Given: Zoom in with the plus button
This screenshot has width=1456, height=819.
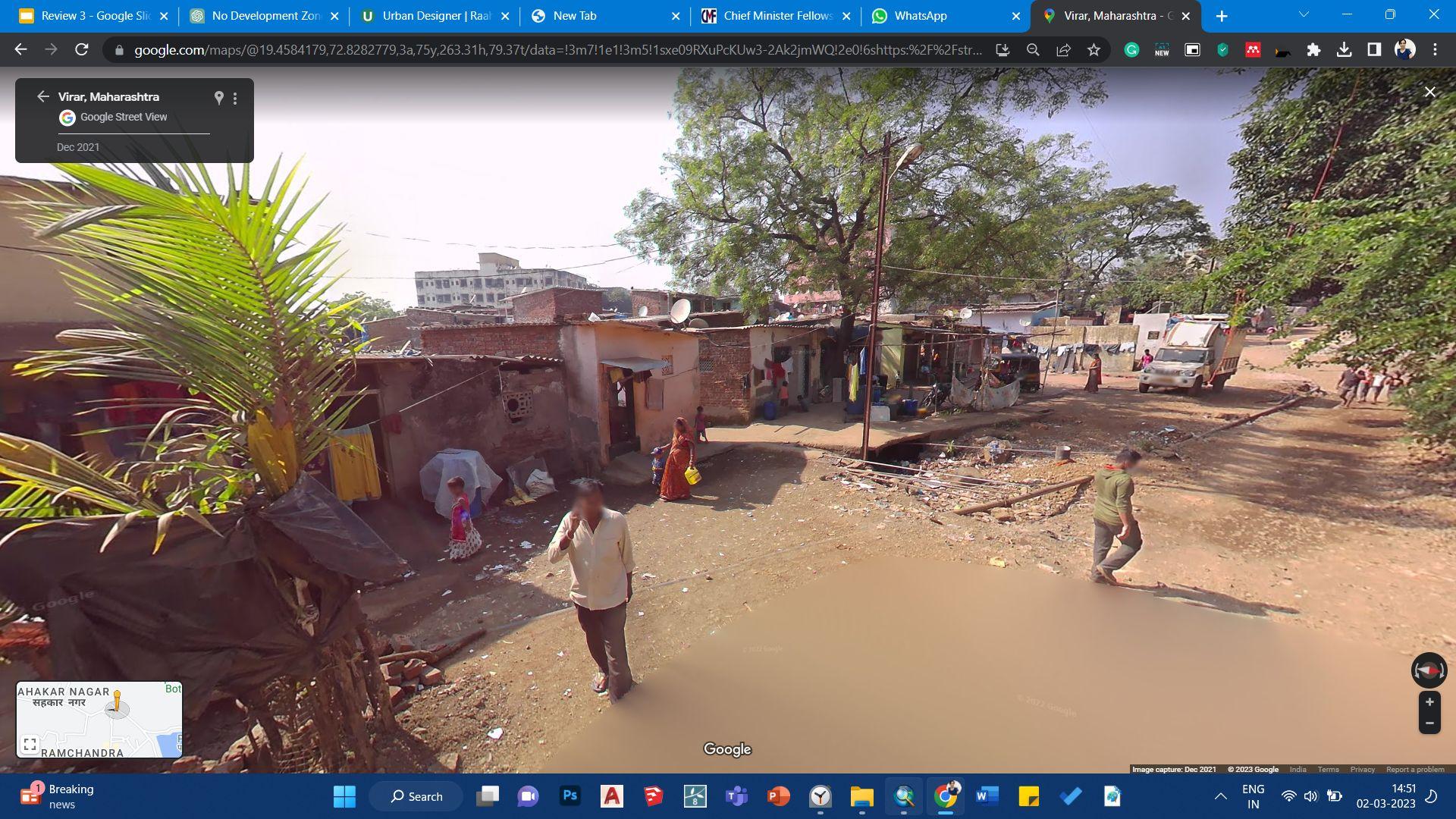Looking at the screenshot, I should (1429, 702).
